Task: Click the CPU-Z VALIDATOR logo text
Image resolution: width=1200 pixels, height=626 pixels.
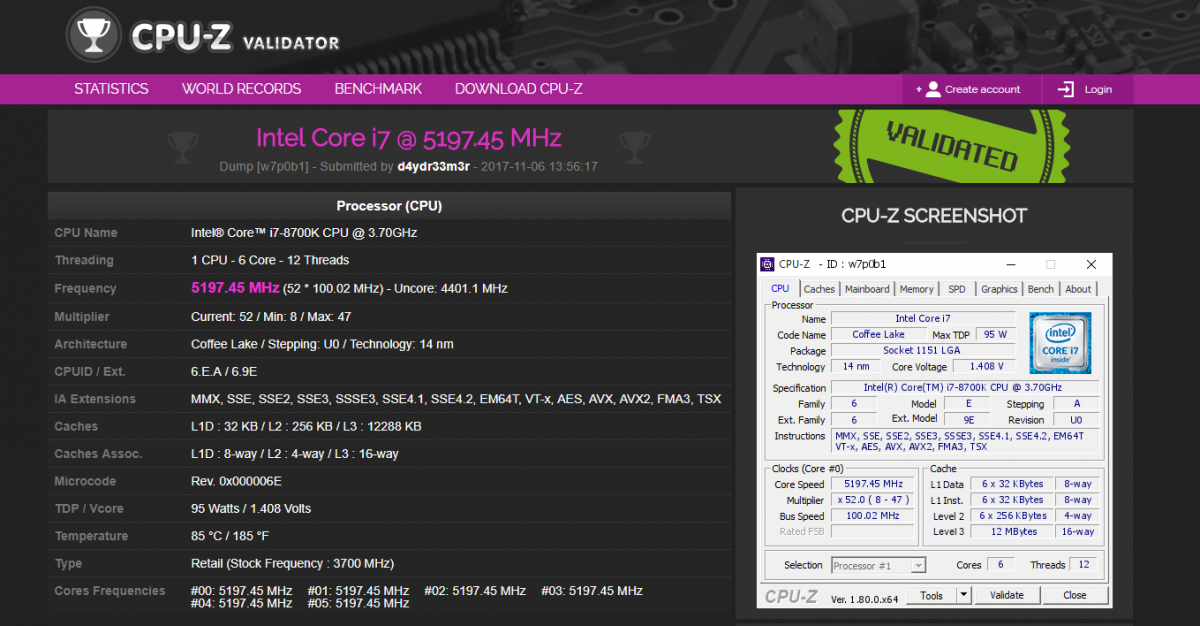Action: (x=236, y=37)
